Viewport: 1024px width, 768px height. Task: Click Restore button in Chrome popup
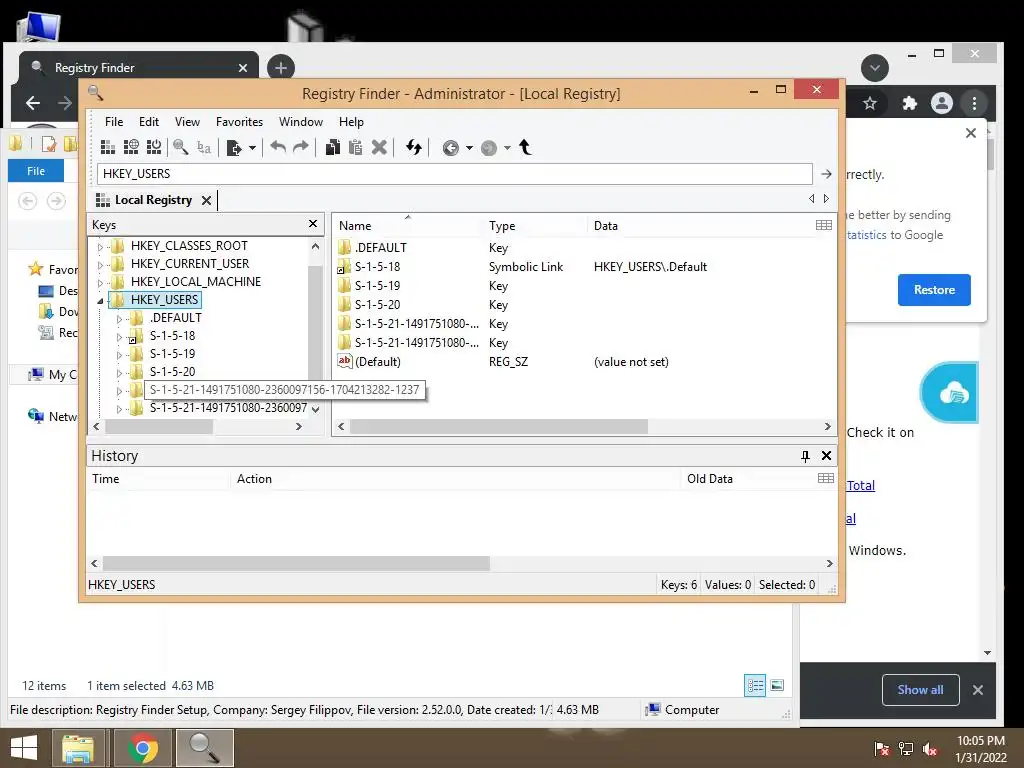tap(934, 290)
